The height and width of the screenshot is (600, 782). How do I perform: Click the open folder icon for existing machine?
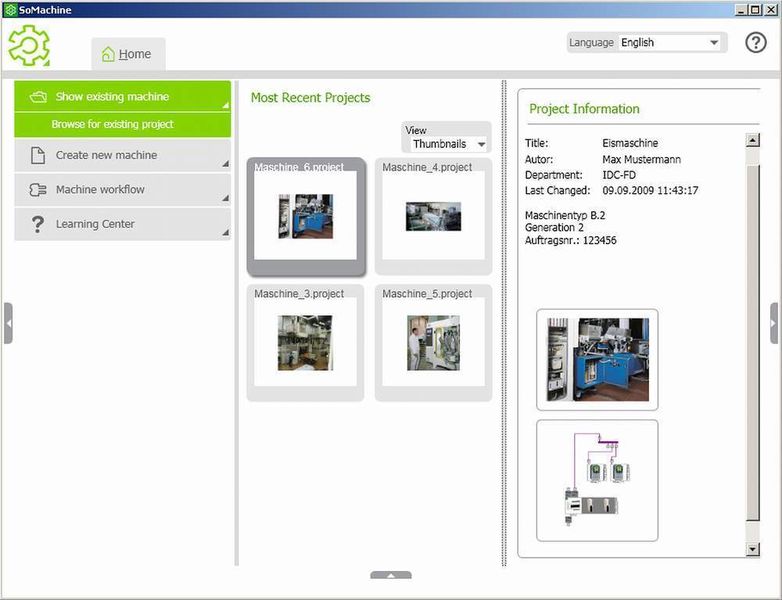38,97
